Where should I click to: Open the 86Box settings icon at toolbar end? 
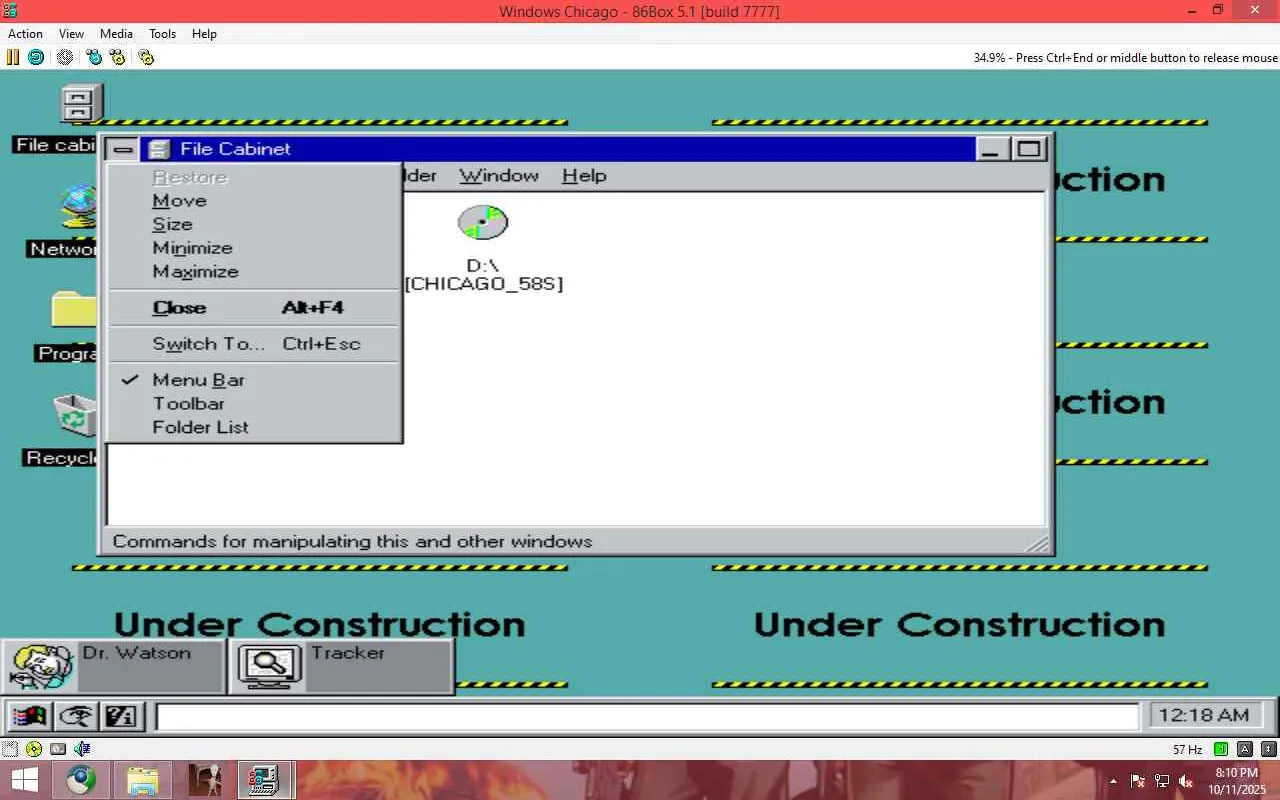(146, 57)
